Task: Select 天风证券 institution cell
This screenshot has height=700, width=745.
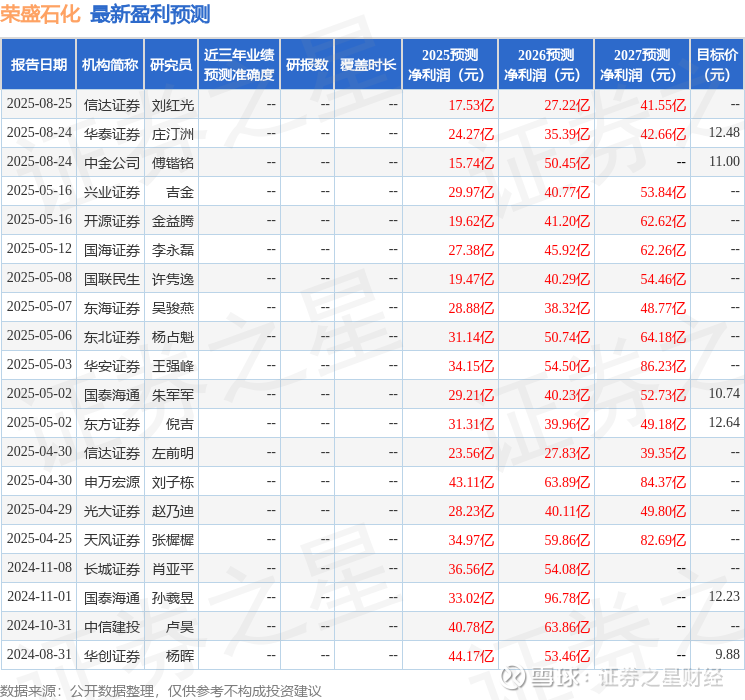Action: 112,540
